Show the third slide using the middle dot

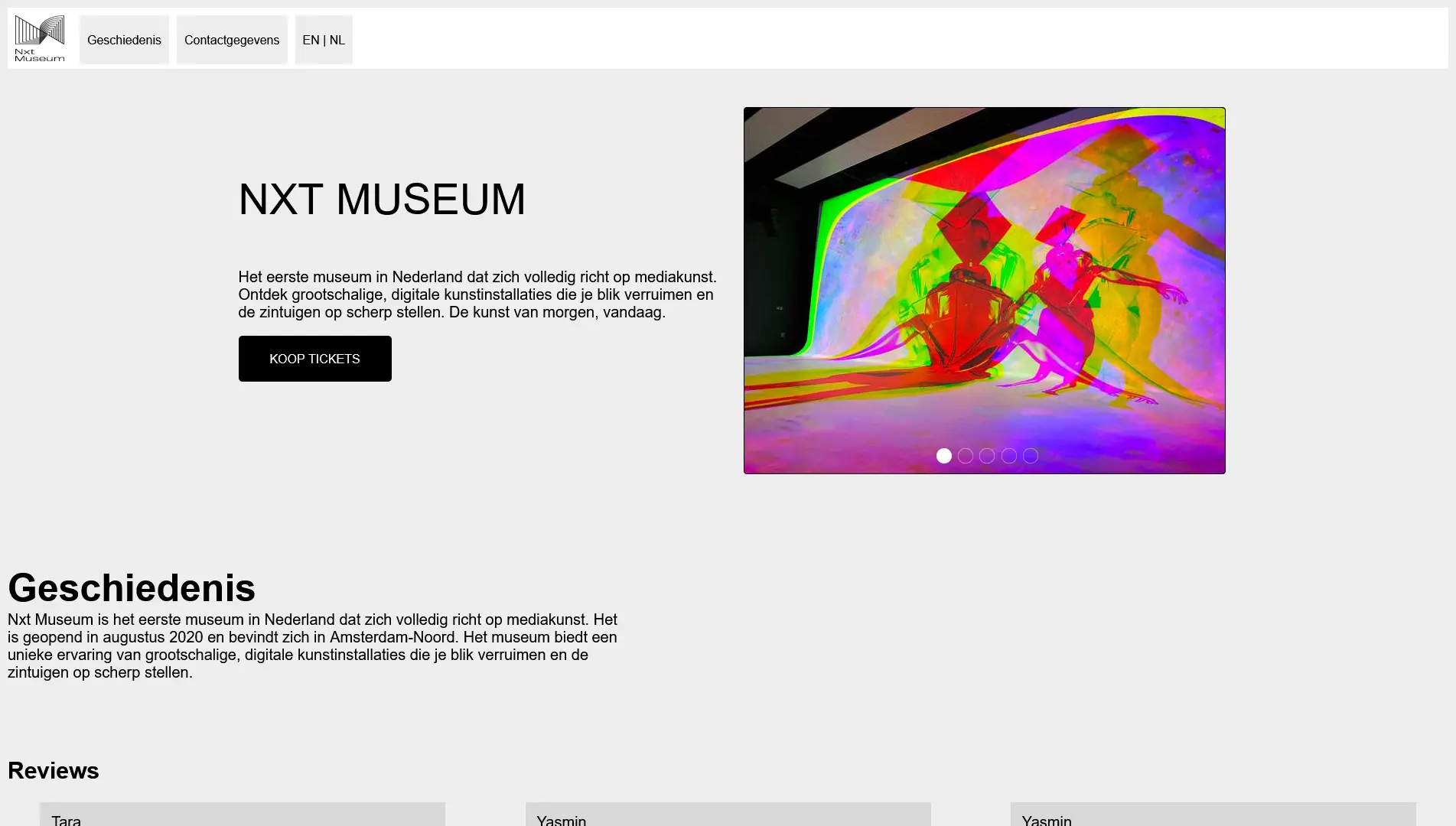(x=987, y=456)
